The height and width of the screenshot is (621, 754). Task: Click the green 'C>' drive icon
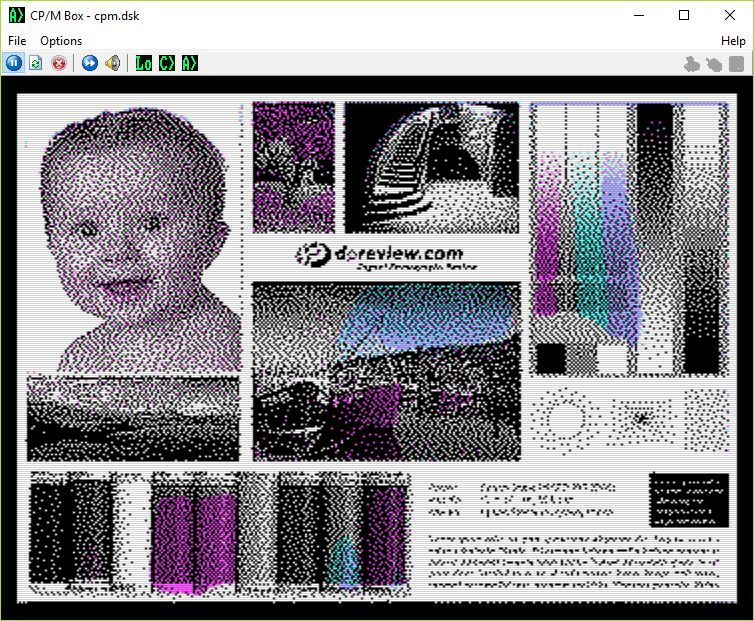coord(167,63)
